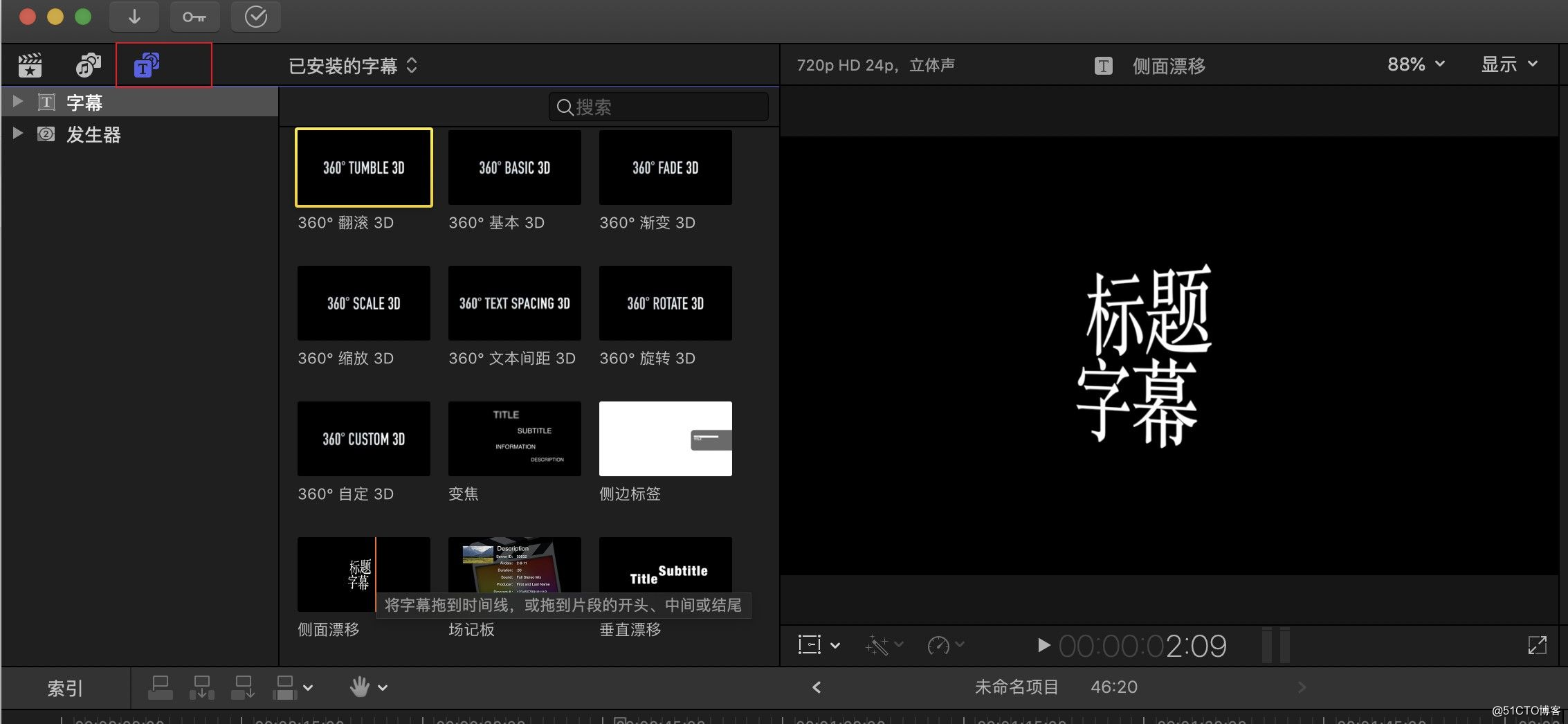The width and height of the screenshot is (1568, 724).
Task: Select the 360° ROTATE 3D title thumbnail
Action: 666,303
